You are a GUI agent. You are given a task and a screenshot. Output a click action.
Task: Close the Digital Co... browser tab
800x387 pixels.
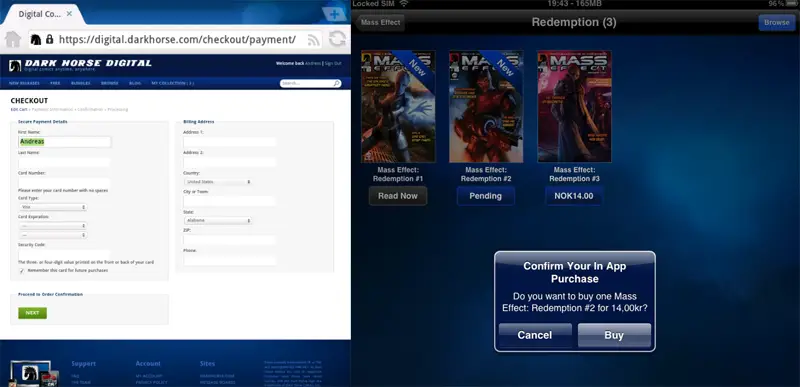coord(69,14)
